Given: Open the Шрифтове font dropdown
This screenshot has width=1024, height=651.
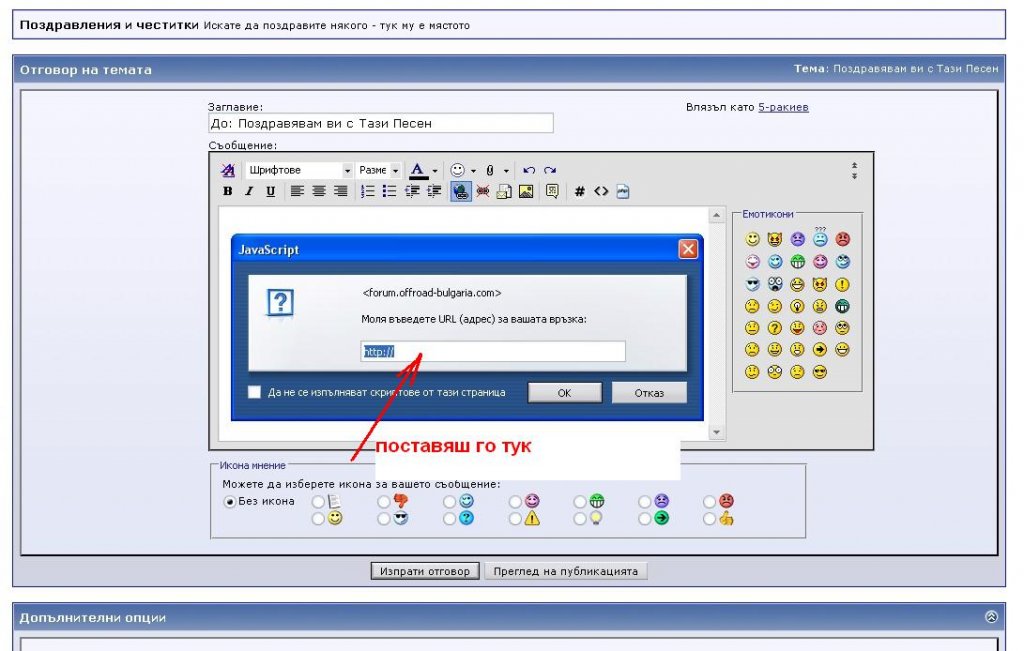Looking at the screenshot, I should tap(299, 170).
